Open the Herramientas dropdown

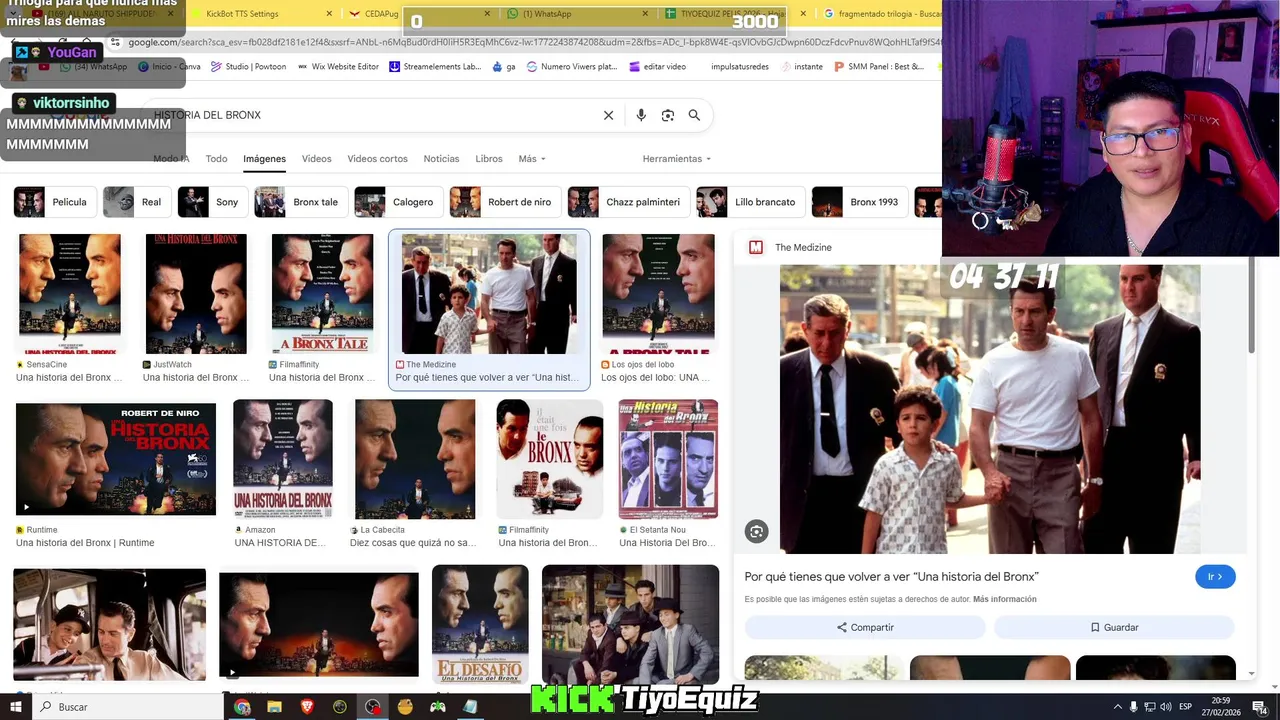[677, 159]
